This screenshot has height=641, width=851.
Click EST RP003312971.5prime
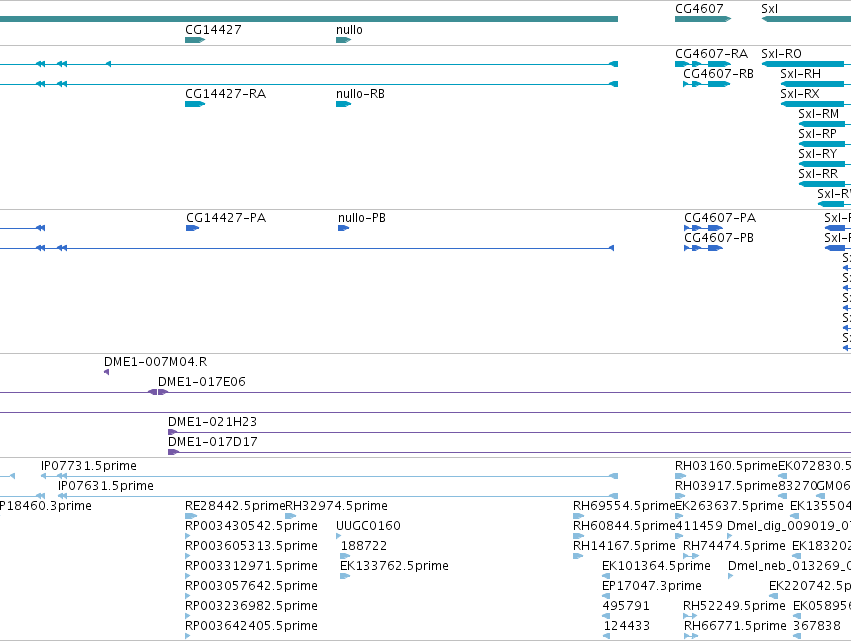point(251,567)
